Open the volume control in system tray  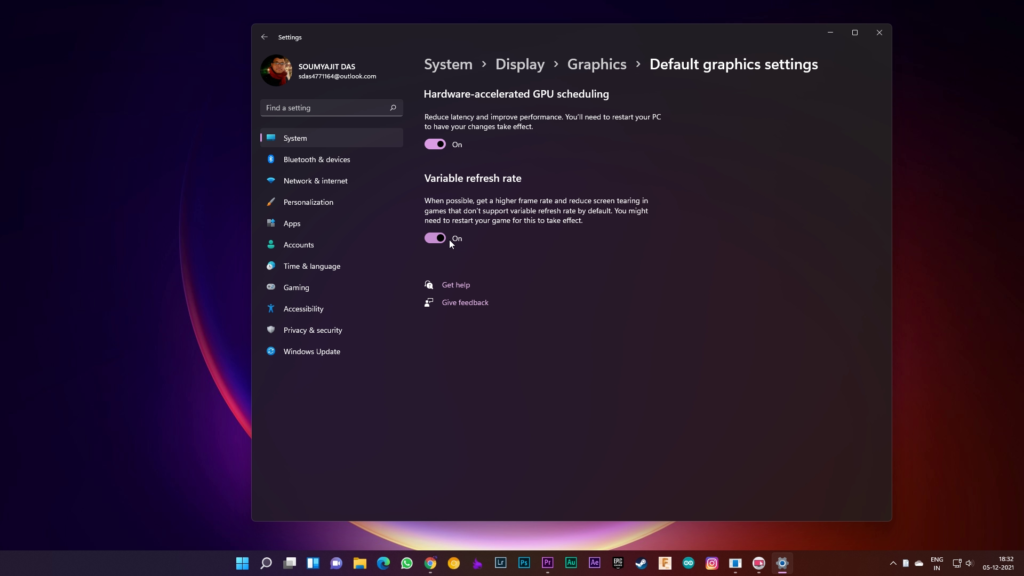(969, 563)
